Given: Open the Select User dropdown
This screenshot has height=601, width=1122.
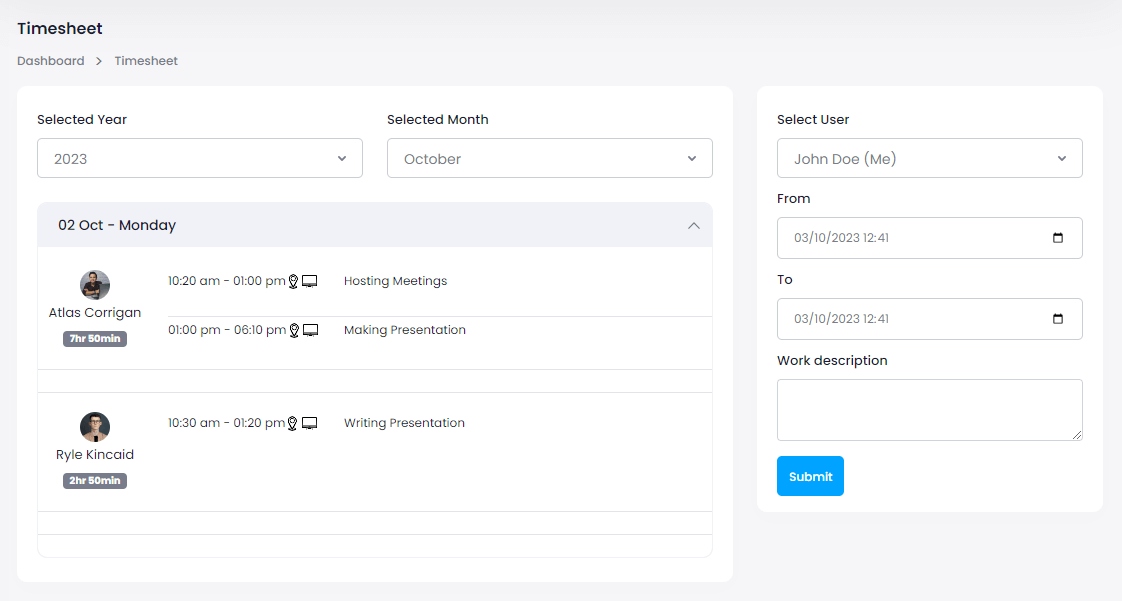Looking at the screenshot, I should [x=929, y=159].
